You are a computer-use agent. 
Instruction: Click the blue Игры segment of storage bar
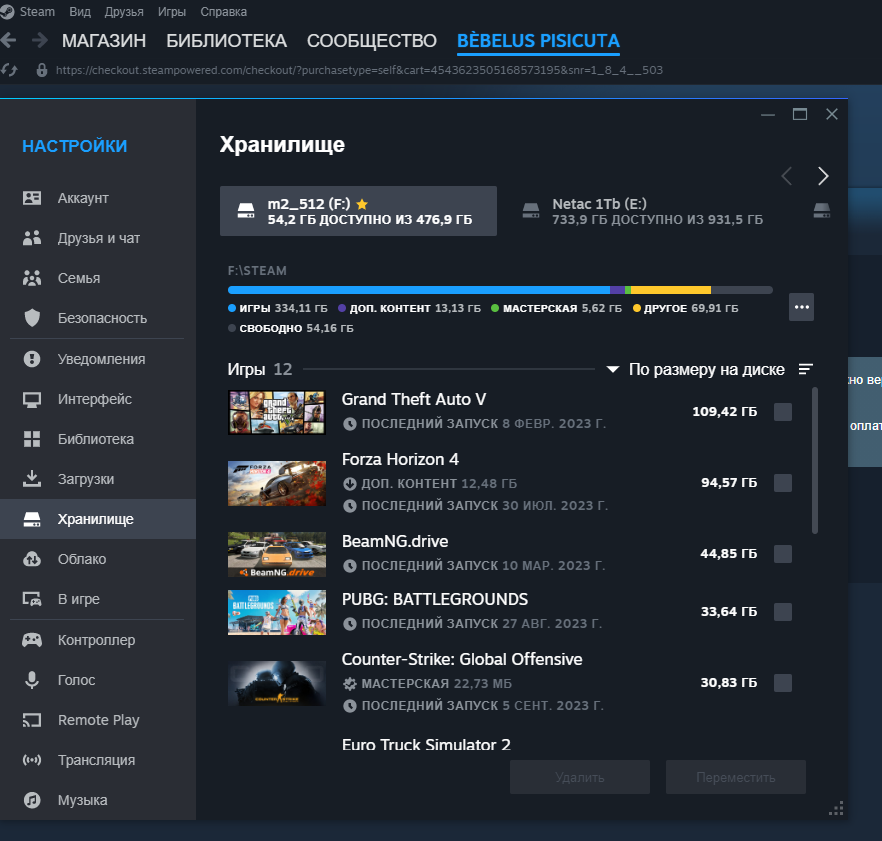418,290
